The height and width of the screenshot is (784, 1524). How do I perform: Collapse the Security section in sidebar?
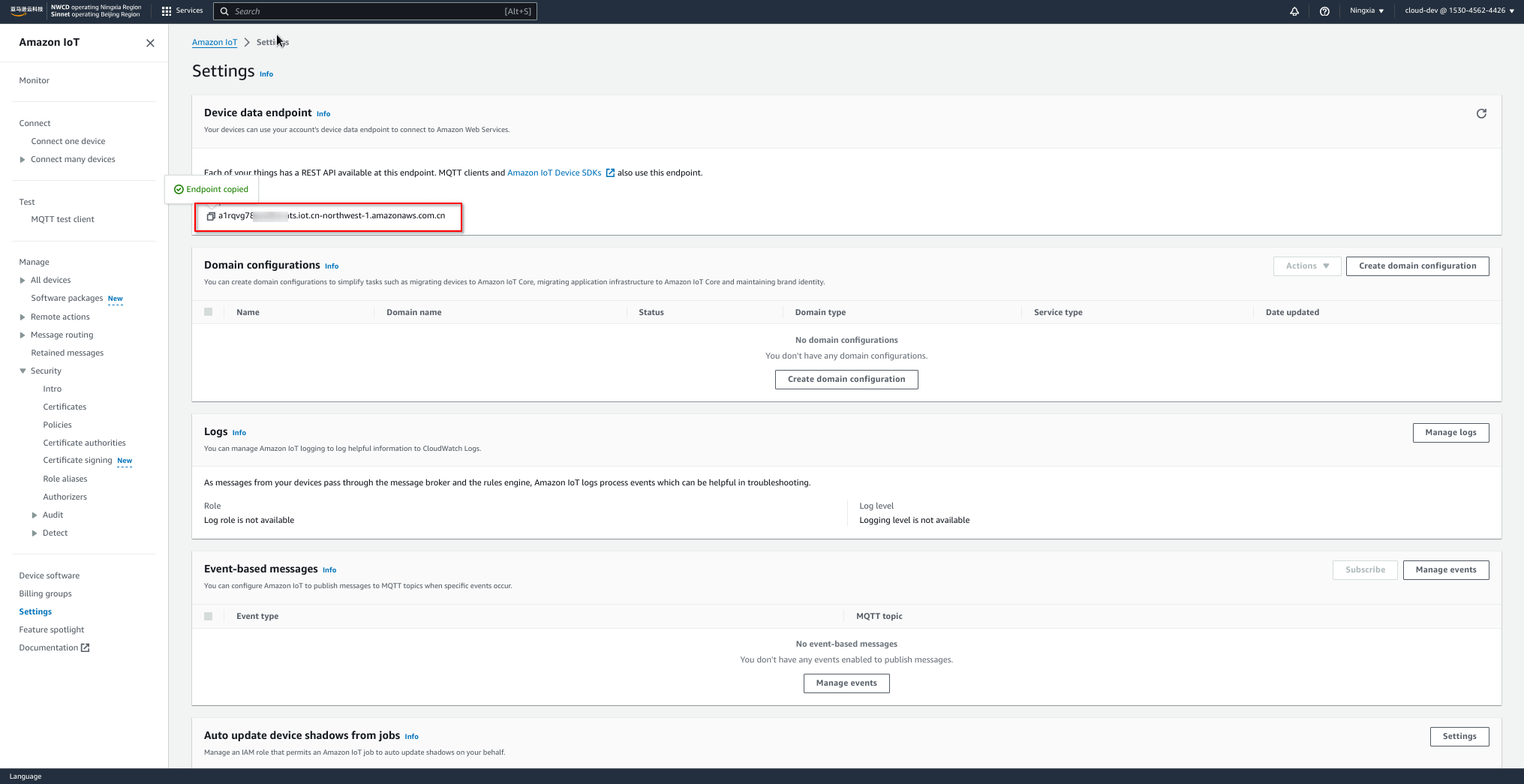tap(23, 371)
